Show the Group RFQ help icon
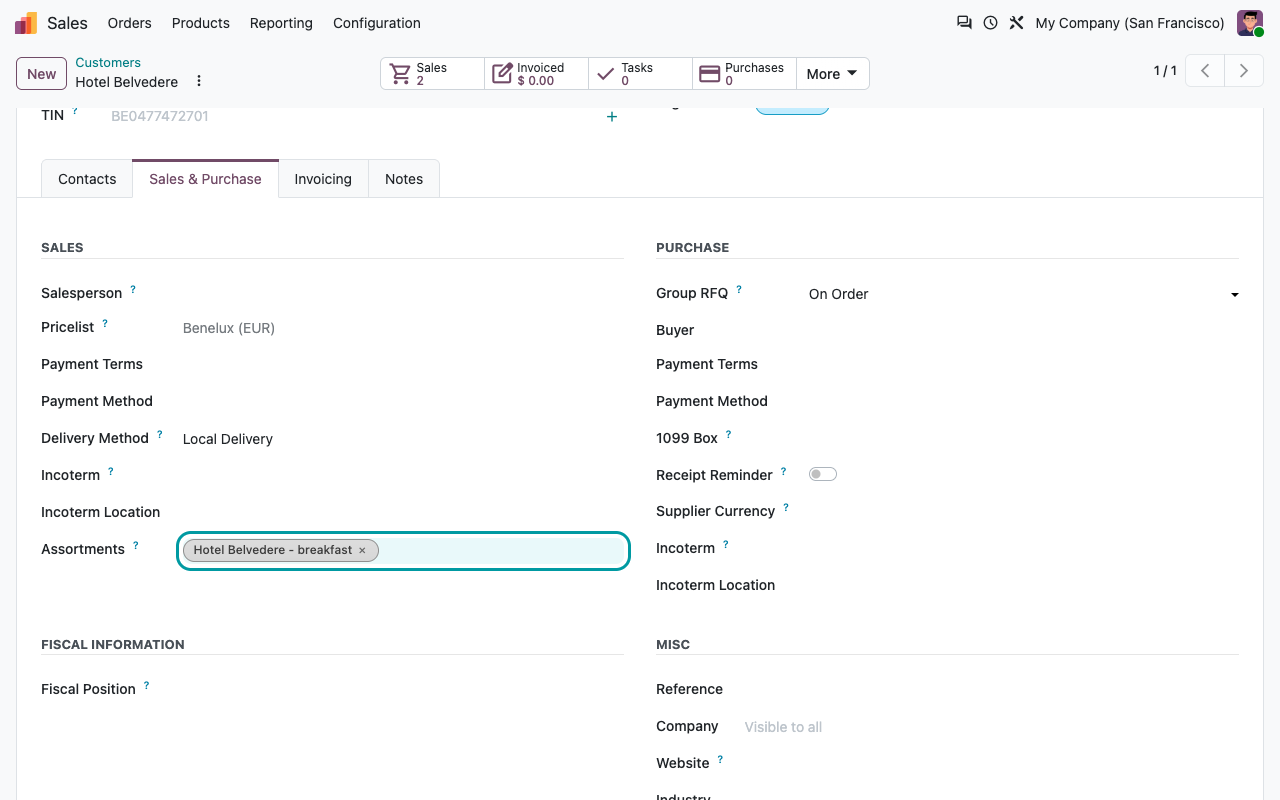This screenshot has width=1280, height=800. [x=739, y=290]
